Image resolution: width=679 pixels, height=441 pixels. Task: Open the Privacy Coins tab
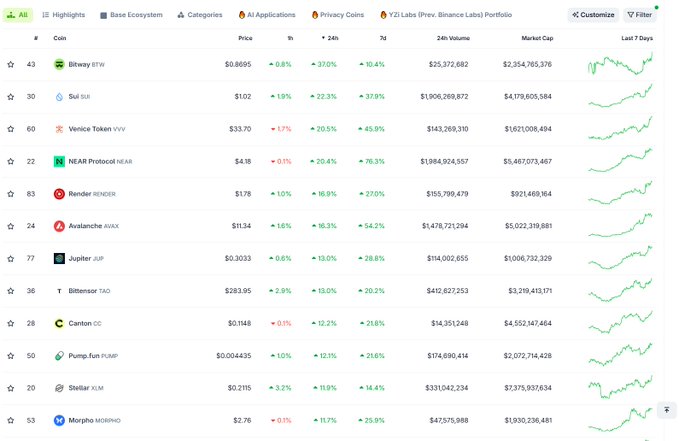click(338, 15)
